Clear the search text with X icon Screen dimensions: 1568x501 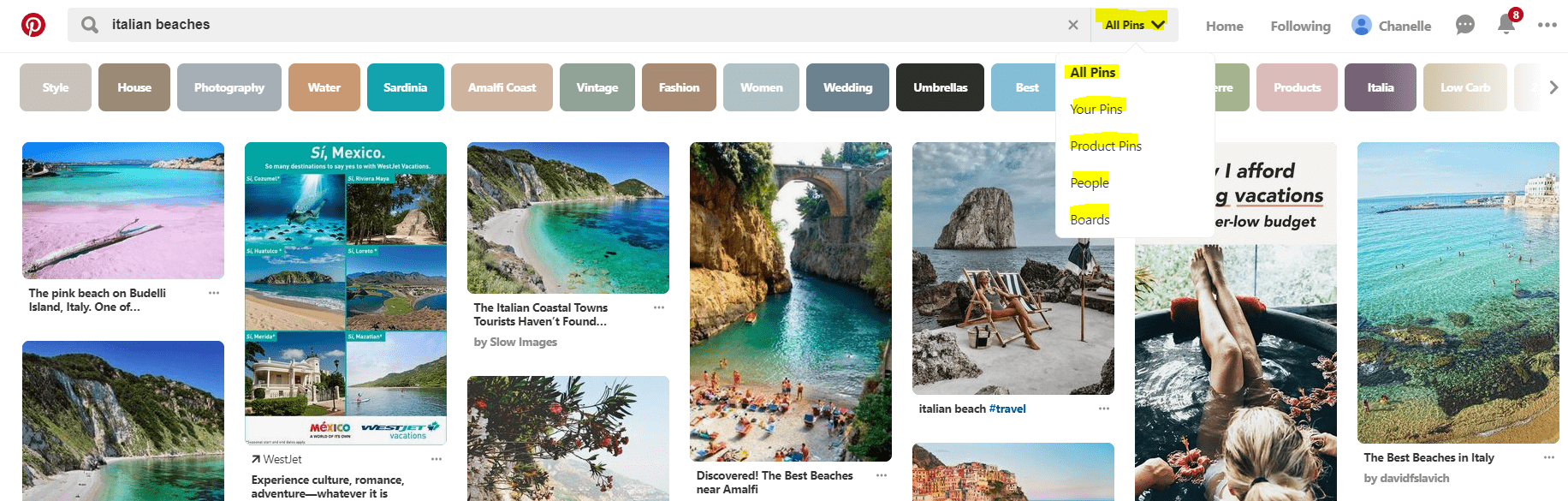1072,25
